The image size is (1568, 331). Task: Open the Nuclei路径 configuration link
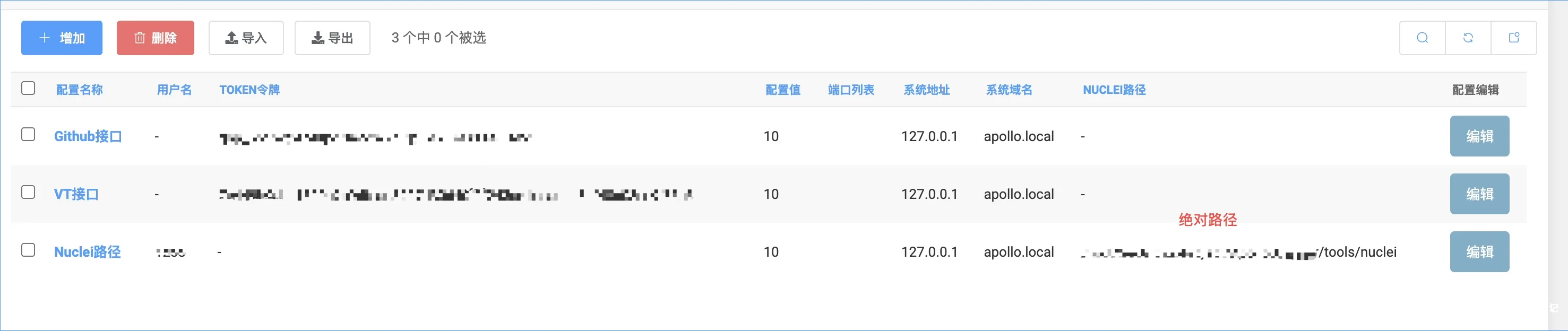(x=88, y=251)
